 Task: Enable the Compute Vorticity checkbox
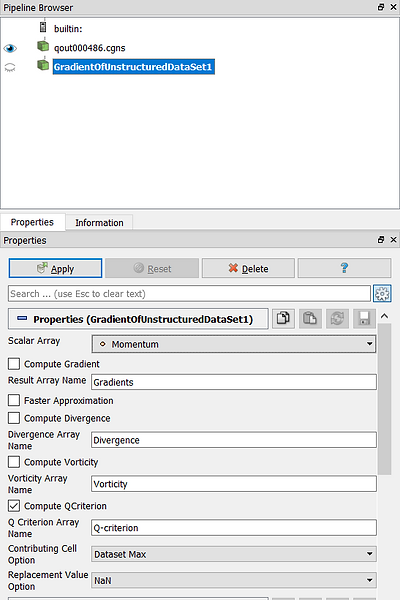(x=14, y=462)
